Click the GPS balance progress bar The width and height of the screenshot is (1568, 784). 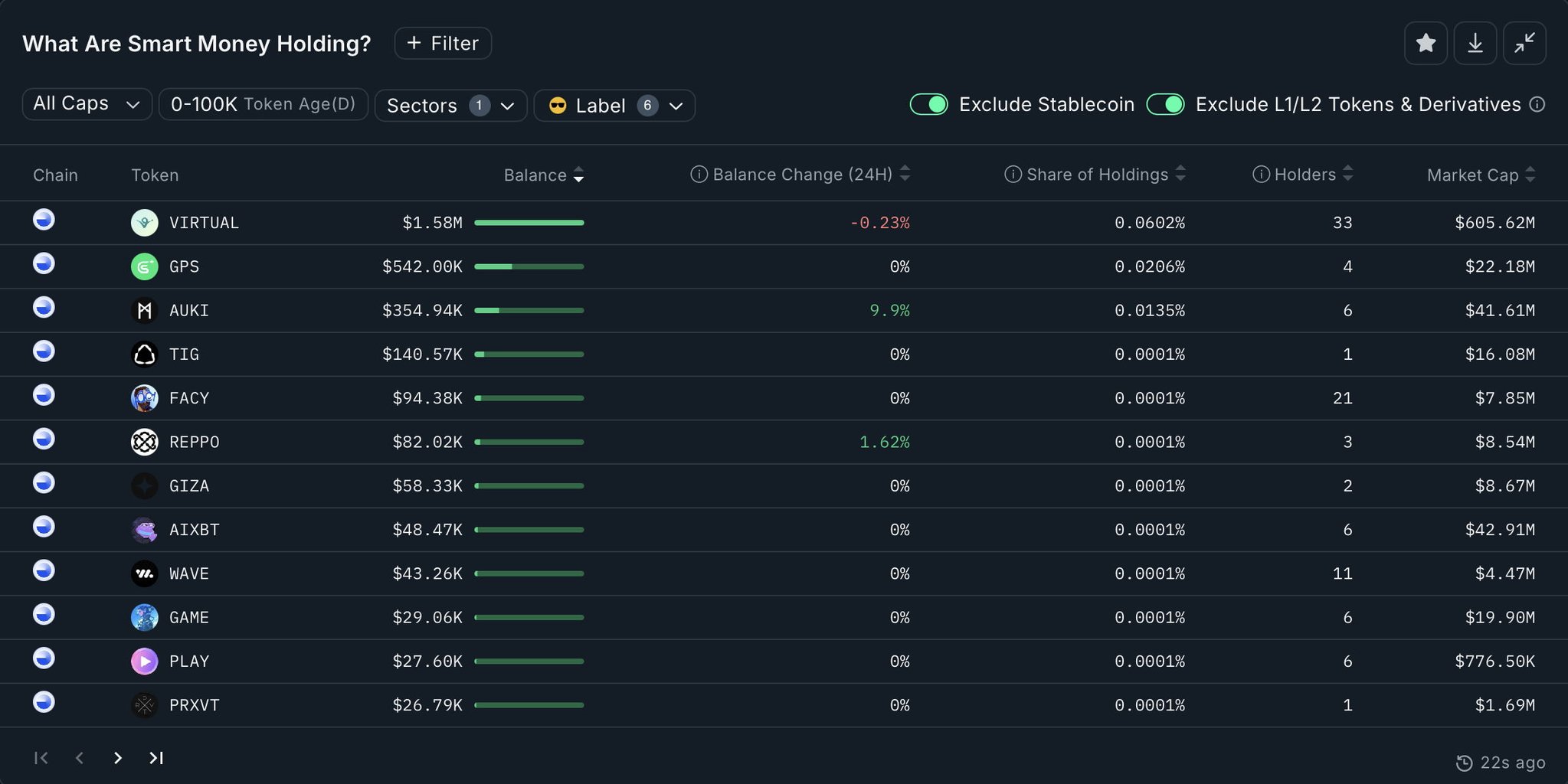(529, 266)
